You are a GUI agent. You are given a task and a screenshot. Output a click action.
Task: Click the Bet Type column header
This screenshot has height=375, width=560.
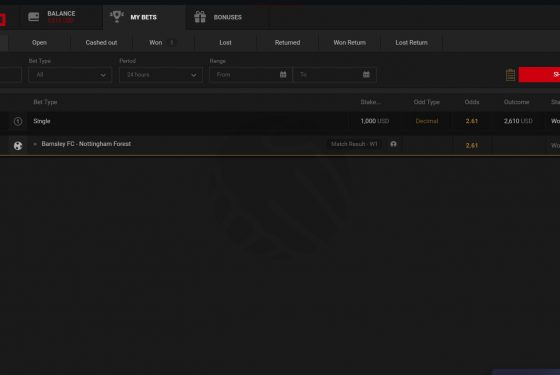tap(45, 102)
